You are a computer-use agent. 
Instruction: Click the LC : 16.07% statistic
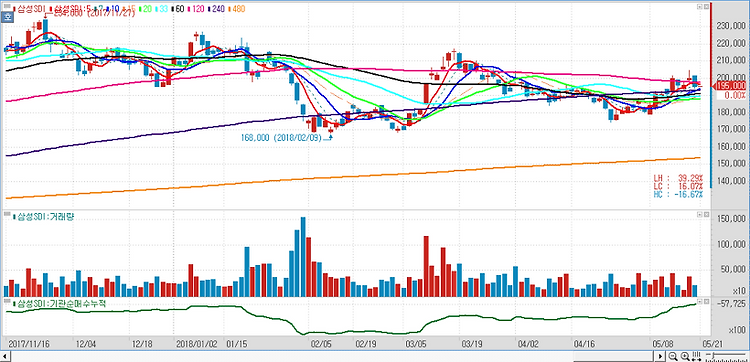(x=678, y=186)
